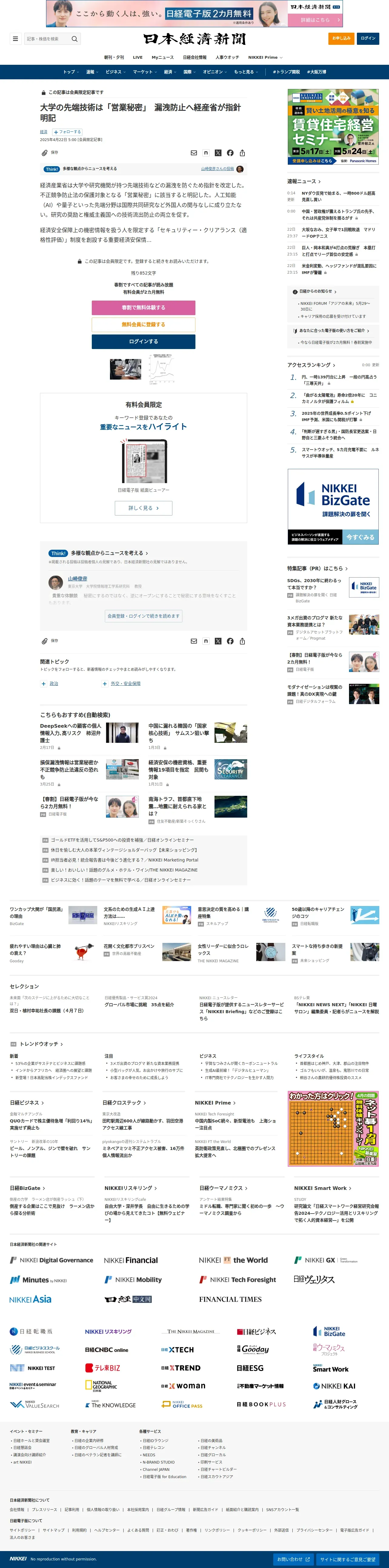Screen dimensions: 389x1568
Task: Open the 日経Goodday logo link
Action: click(253, 1349)
